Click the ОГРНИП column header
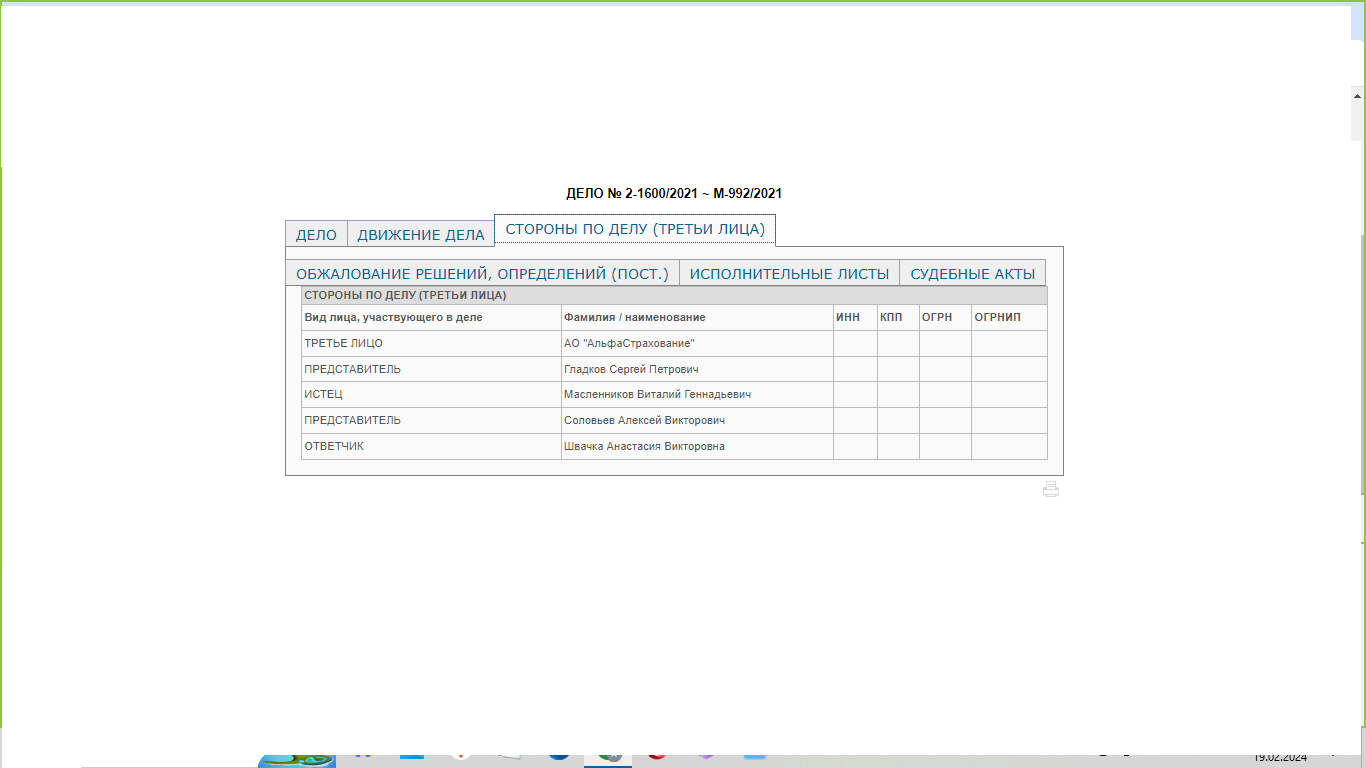 tap(998, 318)
